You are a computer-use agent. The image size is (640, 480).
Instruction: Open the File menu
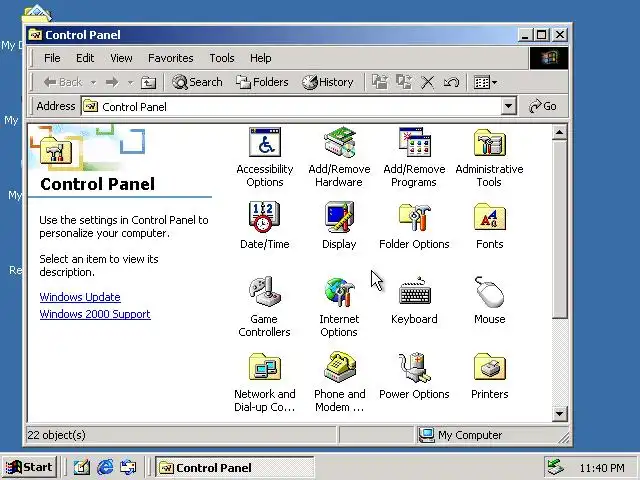(52, 58)
